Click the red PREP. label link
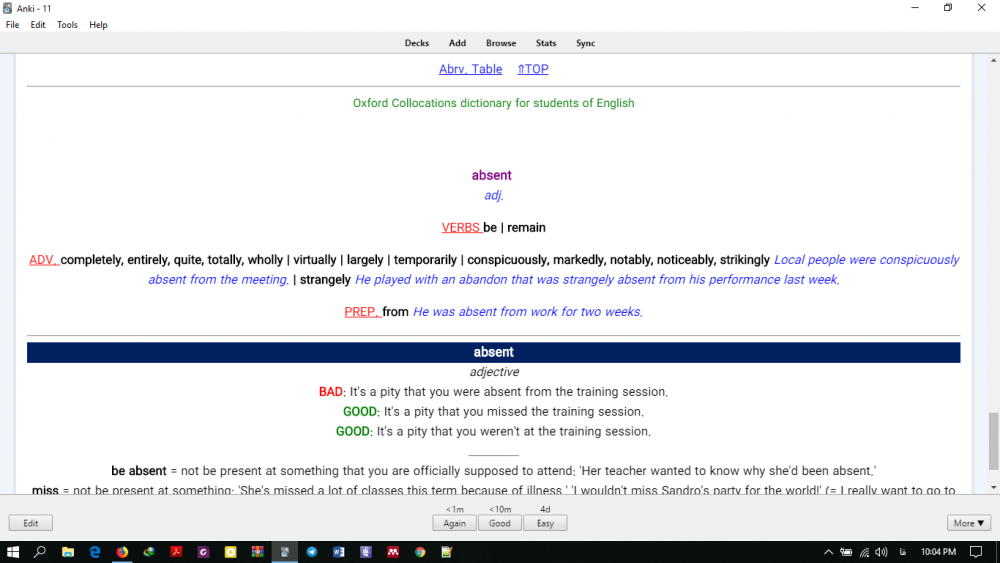 363,312
